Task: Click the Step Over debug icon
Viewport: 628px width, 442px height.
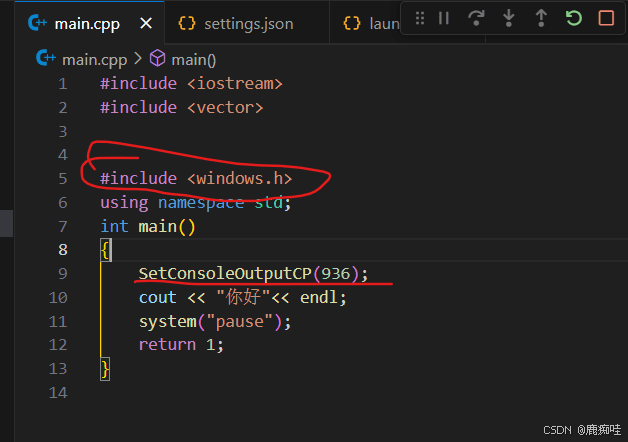Action: (x=476, y=18)
